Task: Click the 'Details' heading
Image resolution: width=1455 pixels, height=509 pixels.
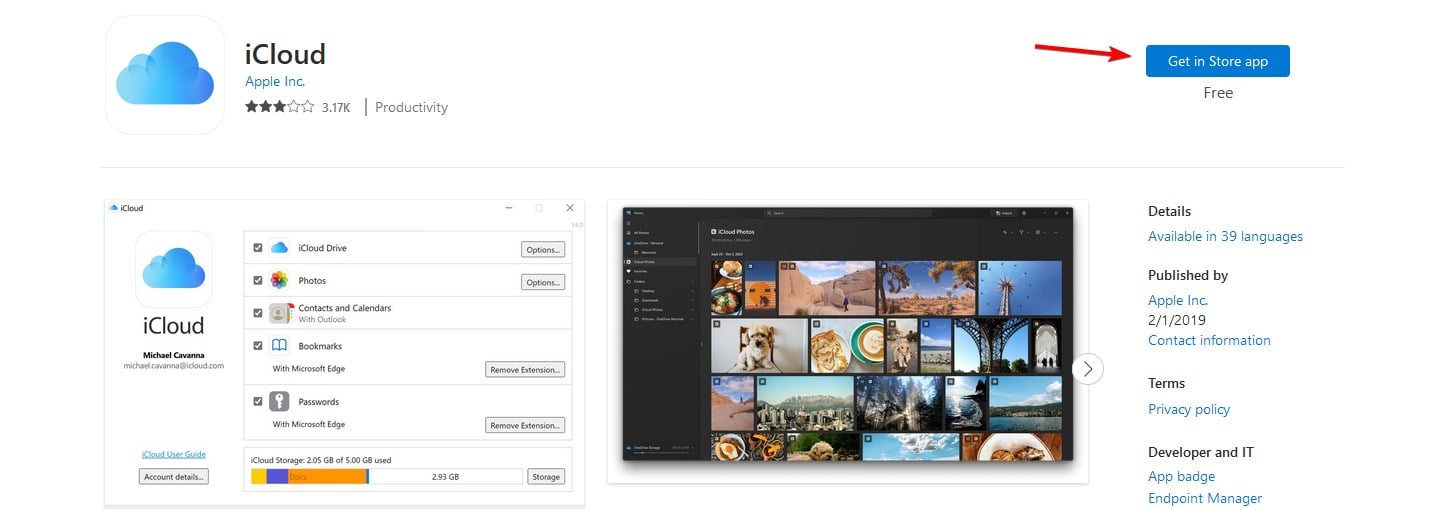Action: [1170, 211]
